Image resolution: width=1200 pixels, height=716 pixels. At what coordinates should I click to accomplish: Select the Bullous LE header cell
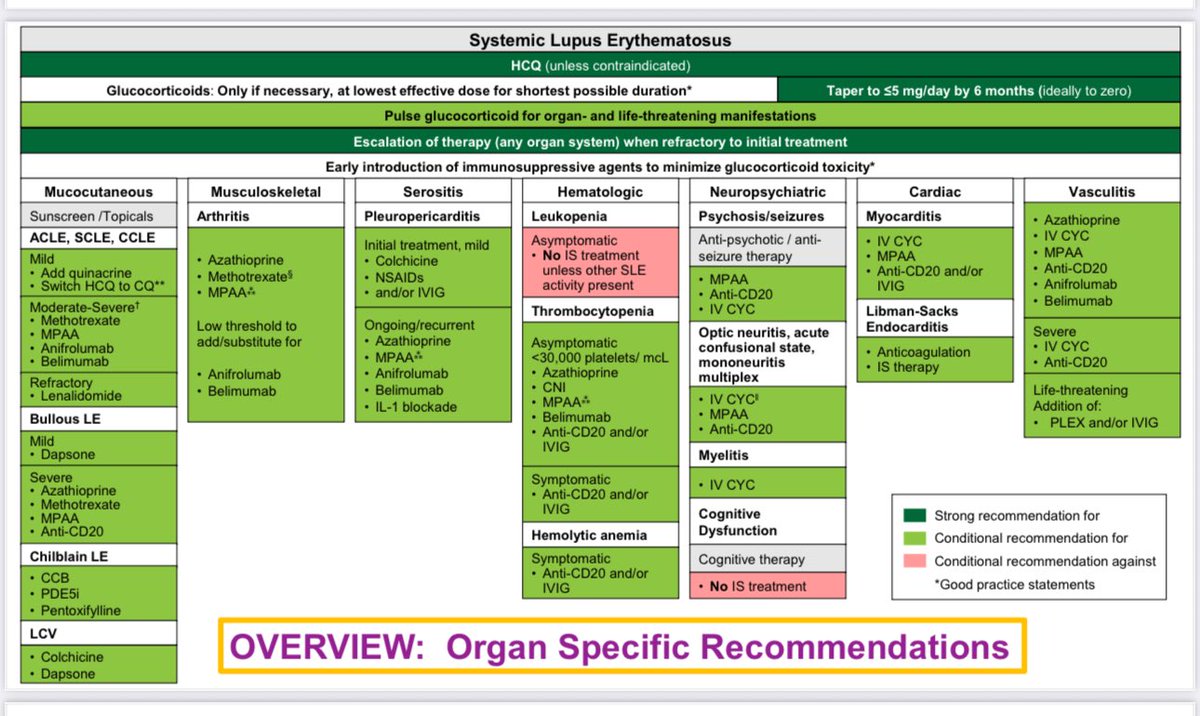[x=98, y=418]
